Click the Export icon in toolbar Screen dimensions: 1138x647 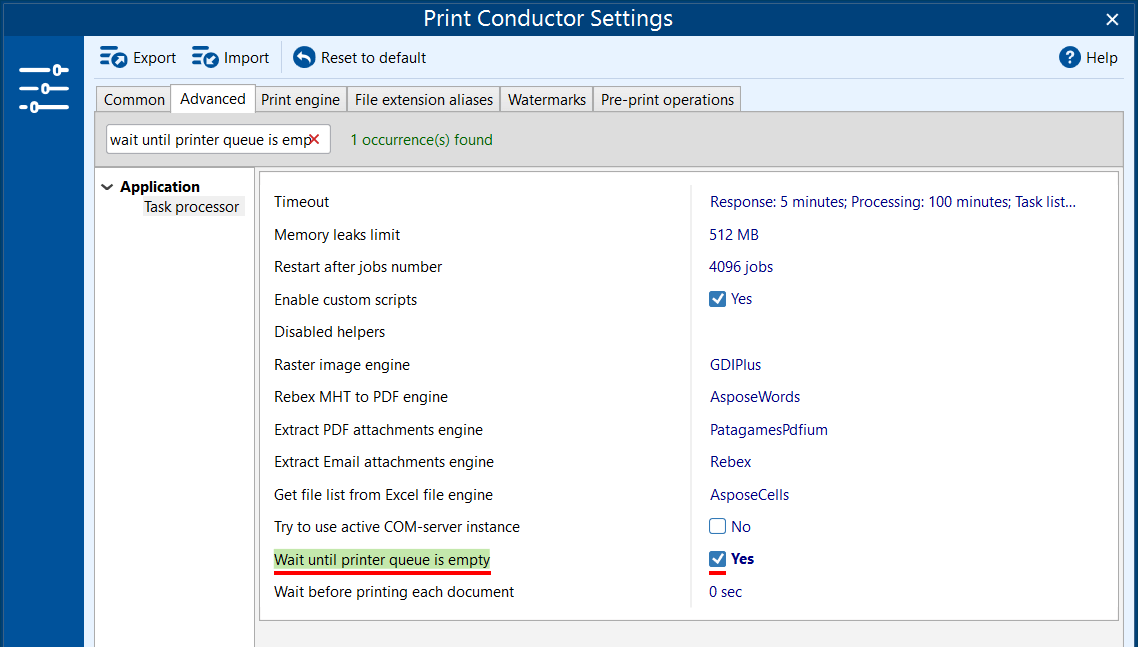coord(113,58)
